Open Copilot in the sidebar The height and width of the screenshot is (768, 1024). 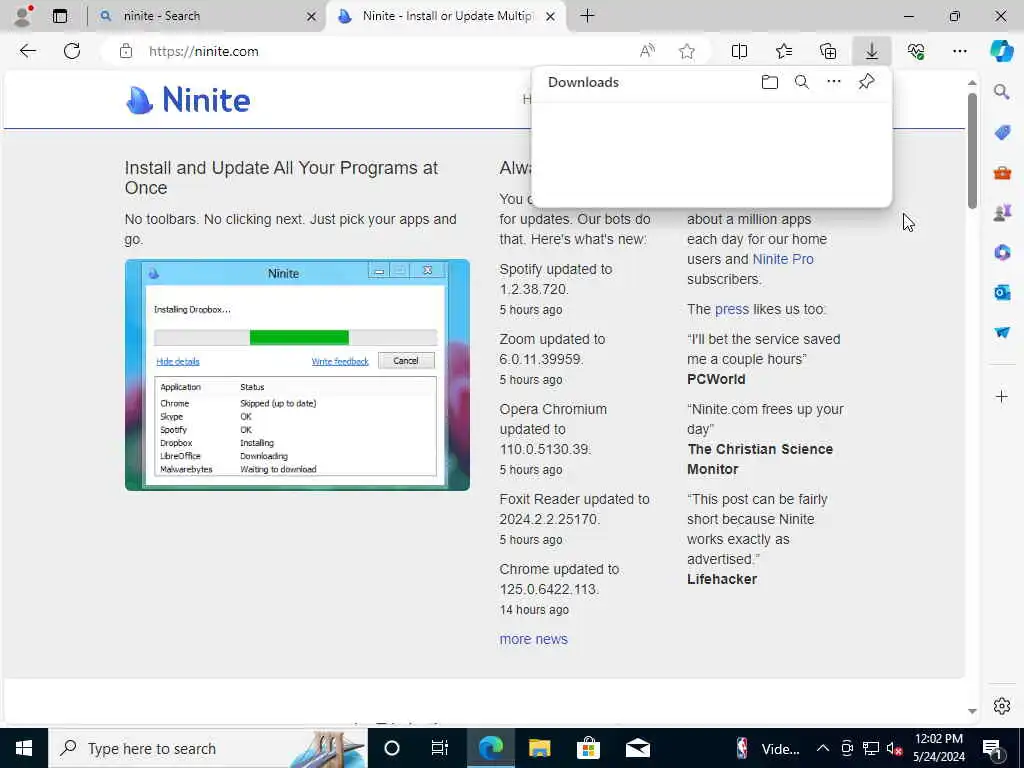point(1001,51)
